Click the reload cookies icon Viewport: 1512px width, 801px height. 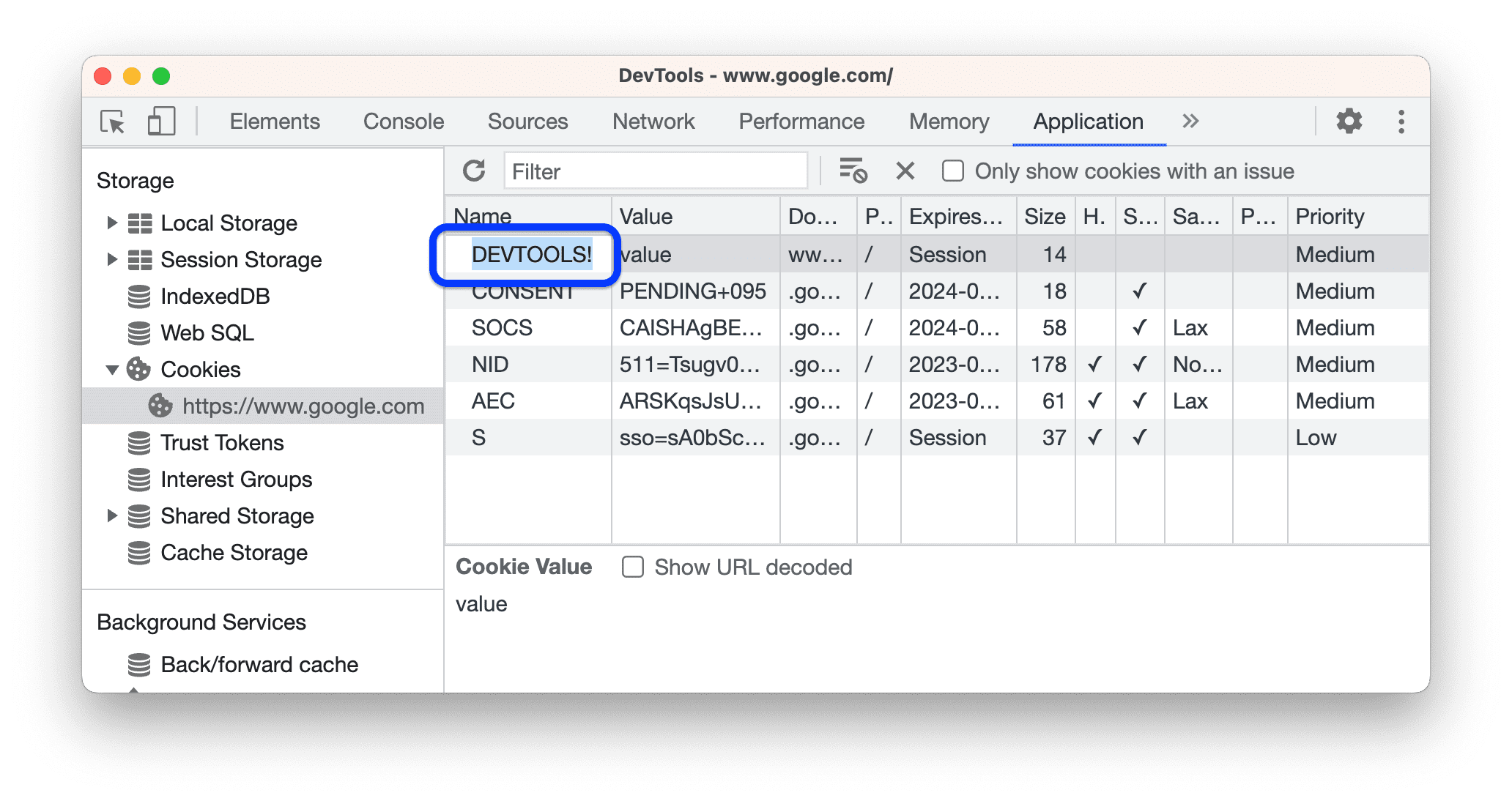[x=474, y=171]
